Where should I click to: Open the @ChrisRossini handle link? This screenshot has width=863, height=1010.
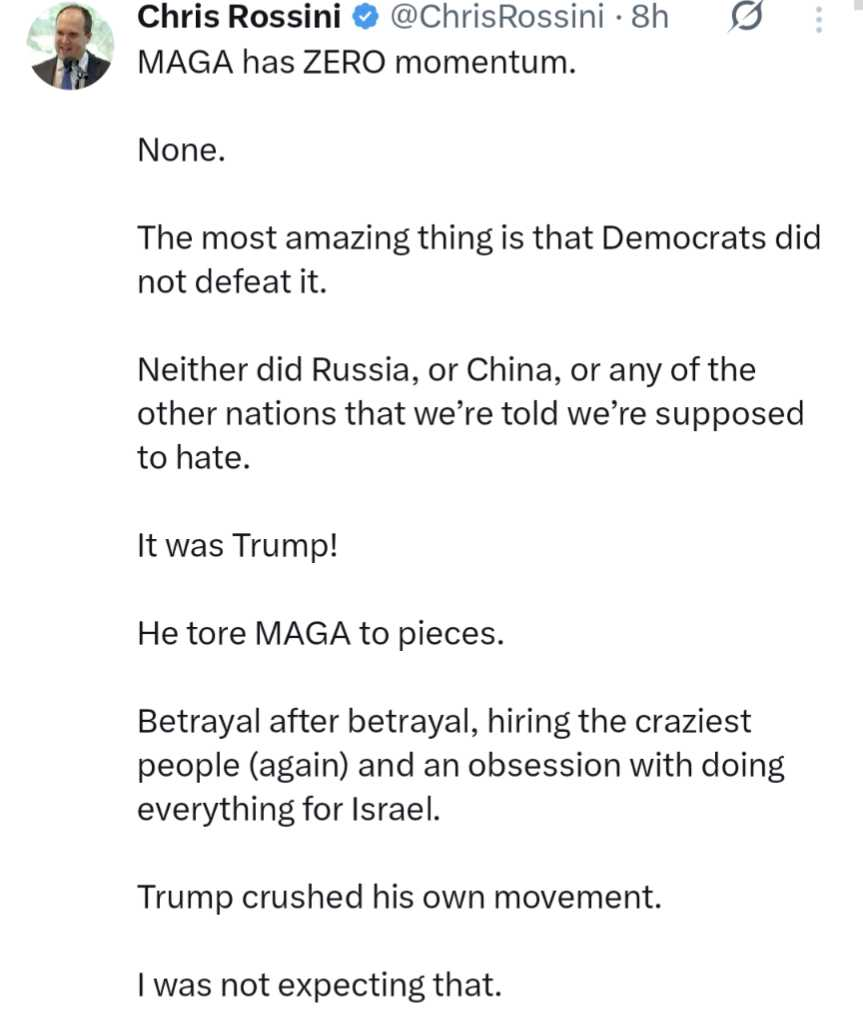tap(494, 16)
